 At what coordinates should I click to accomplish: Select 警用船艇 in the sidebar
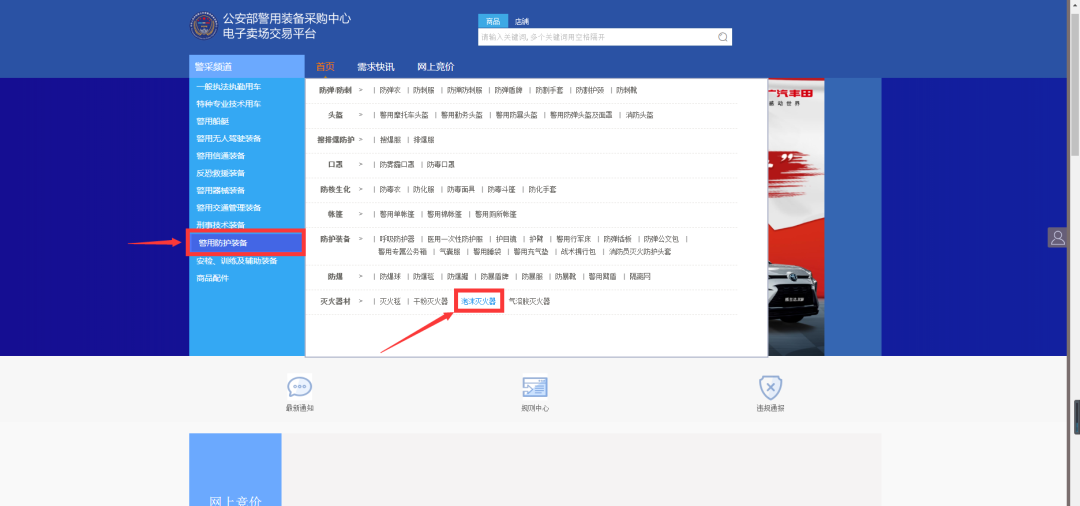(x=212, y=121)
